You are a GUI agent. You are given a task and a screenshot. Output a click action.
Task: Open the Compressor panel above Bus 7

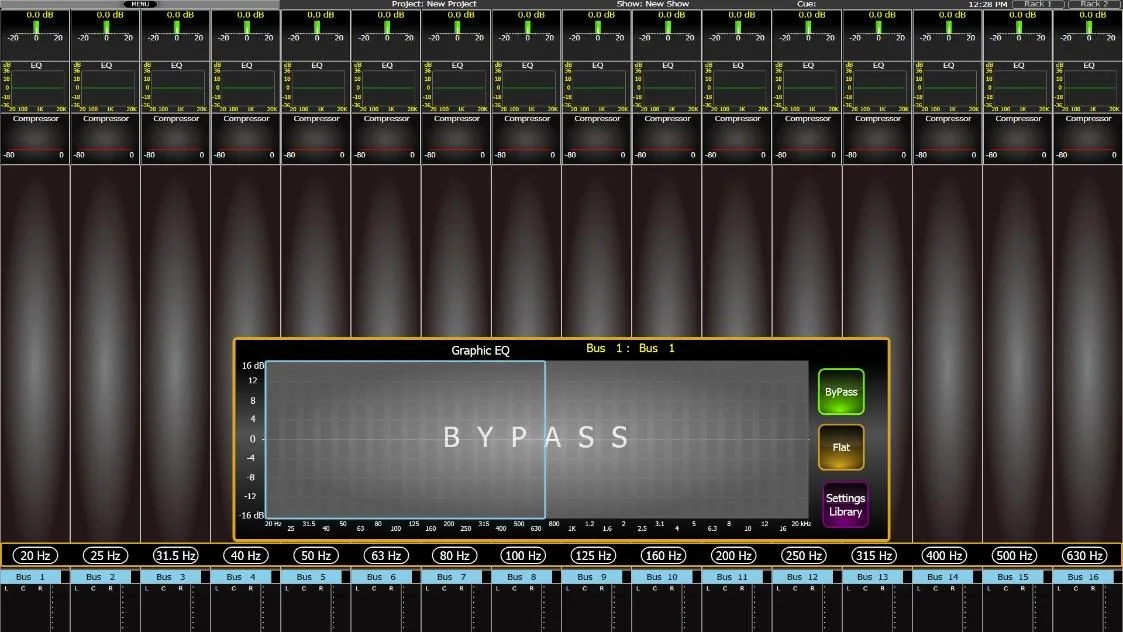(x=456, y=138)
